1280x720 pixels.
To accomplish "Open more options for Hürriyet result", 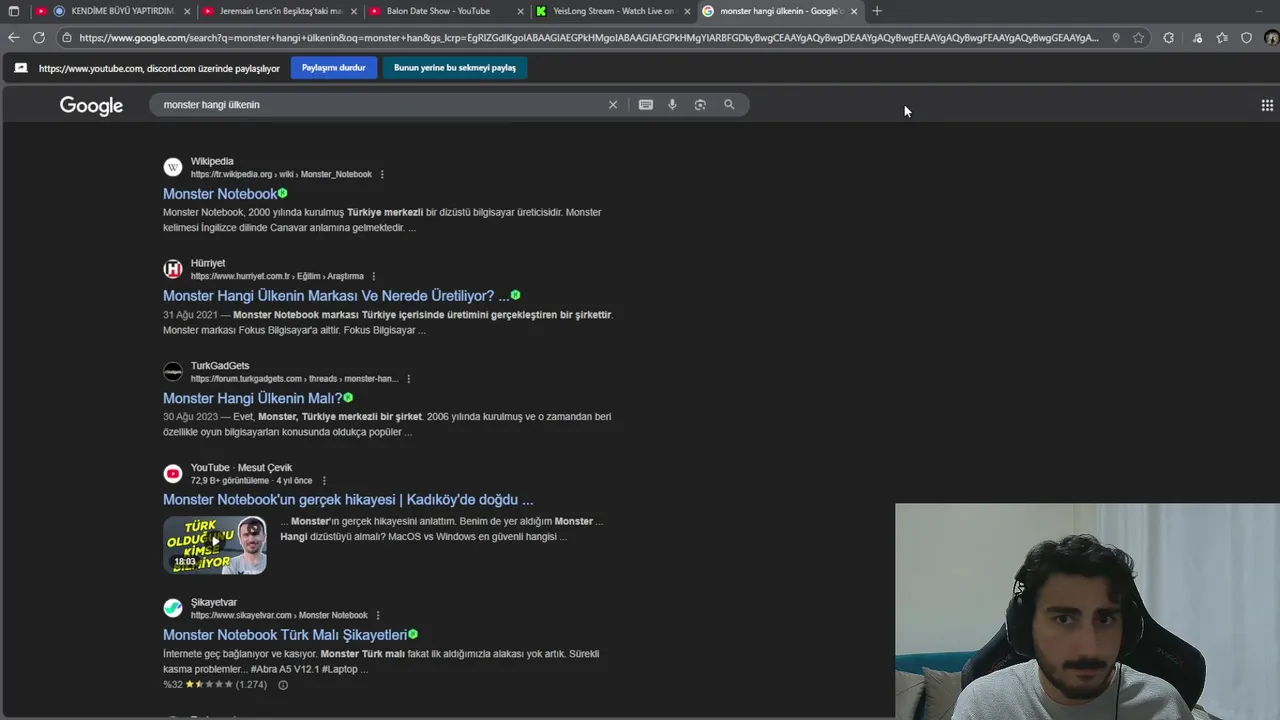I will click(374, 276).
